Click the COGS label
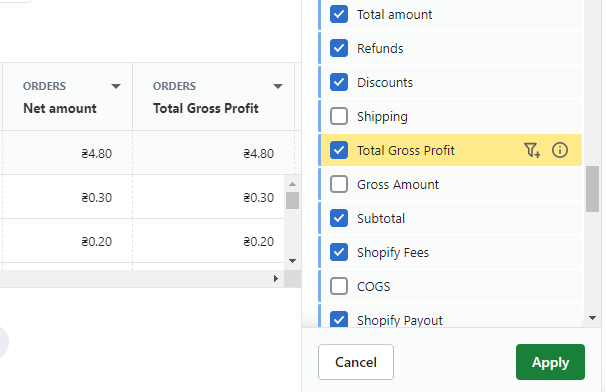Screen dimensions: 606x392 373,286
